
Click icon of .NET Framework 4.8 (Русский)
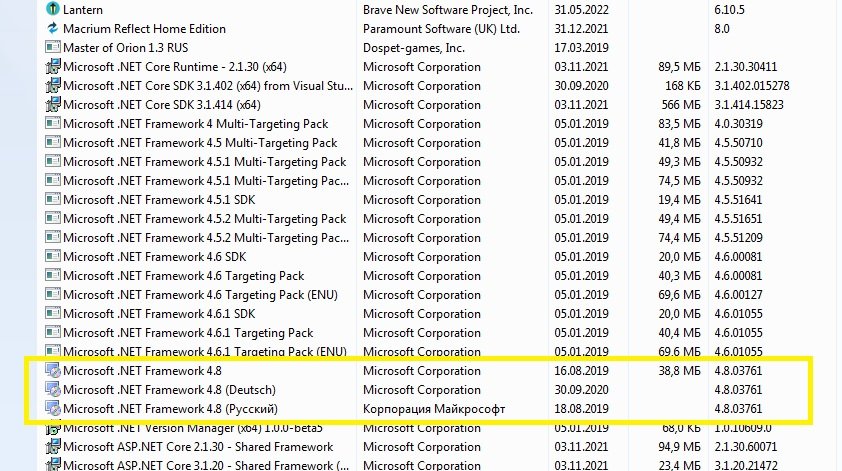(x=53, y=409)
